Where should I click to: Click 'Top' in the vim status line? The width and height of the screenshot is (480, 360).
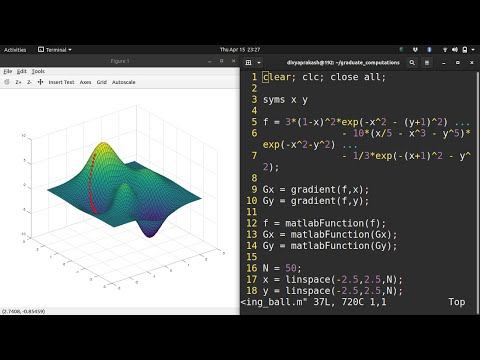tap(457, 302)
